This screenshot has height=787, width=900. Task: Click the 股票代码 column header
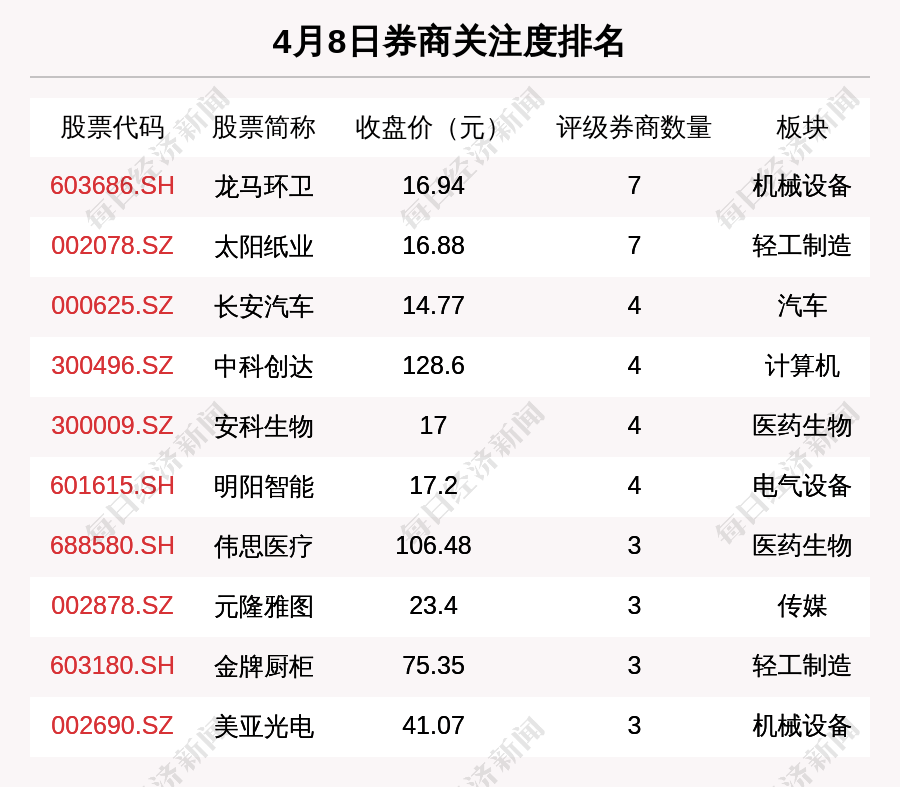click(x=112, y=128)
